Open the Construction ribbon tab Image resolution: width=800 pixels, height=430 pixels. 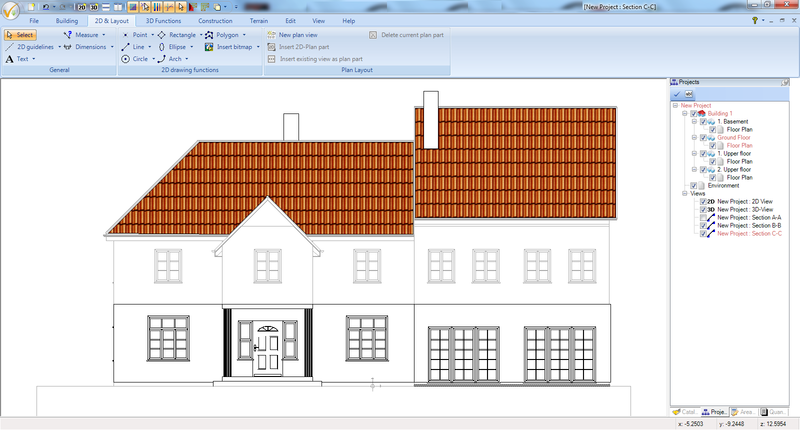click(215, 21)
